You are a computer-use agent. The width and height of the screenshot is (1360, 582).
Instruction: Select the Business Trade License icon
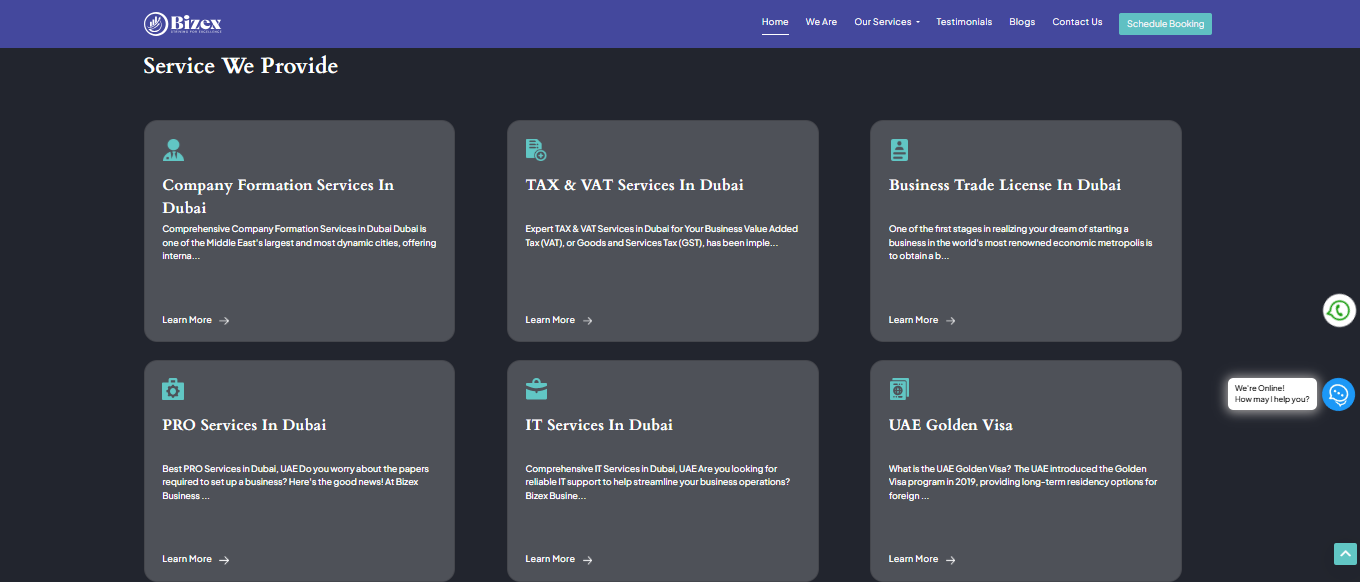(899, 149)
